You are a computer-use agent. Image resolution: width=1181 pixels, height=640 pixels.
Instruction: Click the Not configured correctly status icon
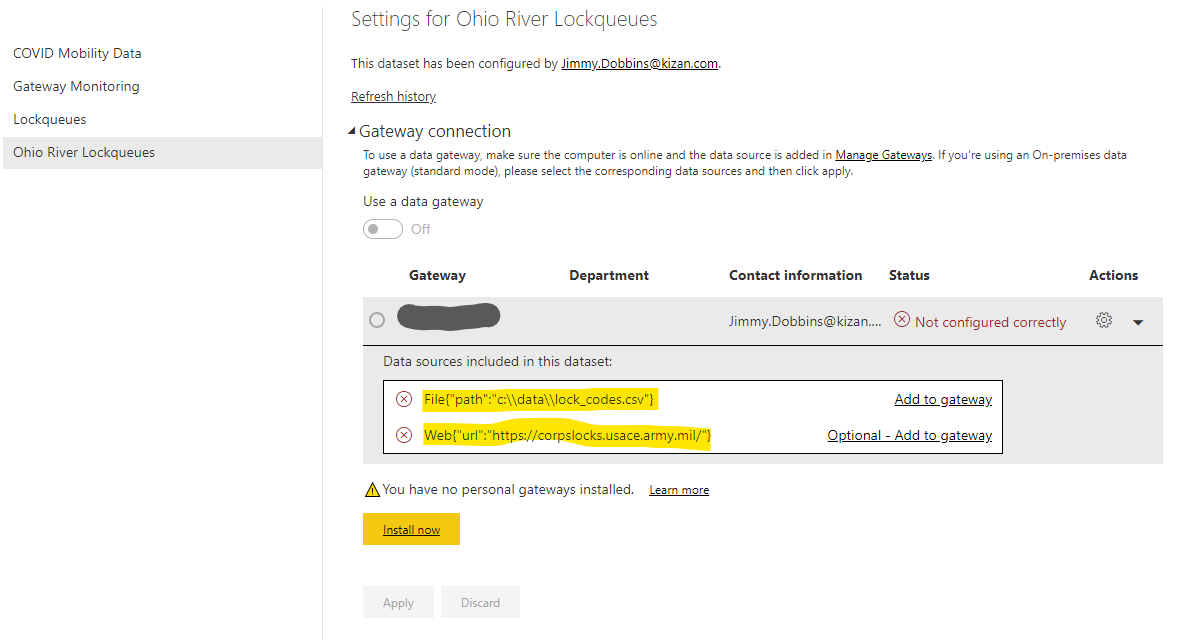click(x=902, y=321)
